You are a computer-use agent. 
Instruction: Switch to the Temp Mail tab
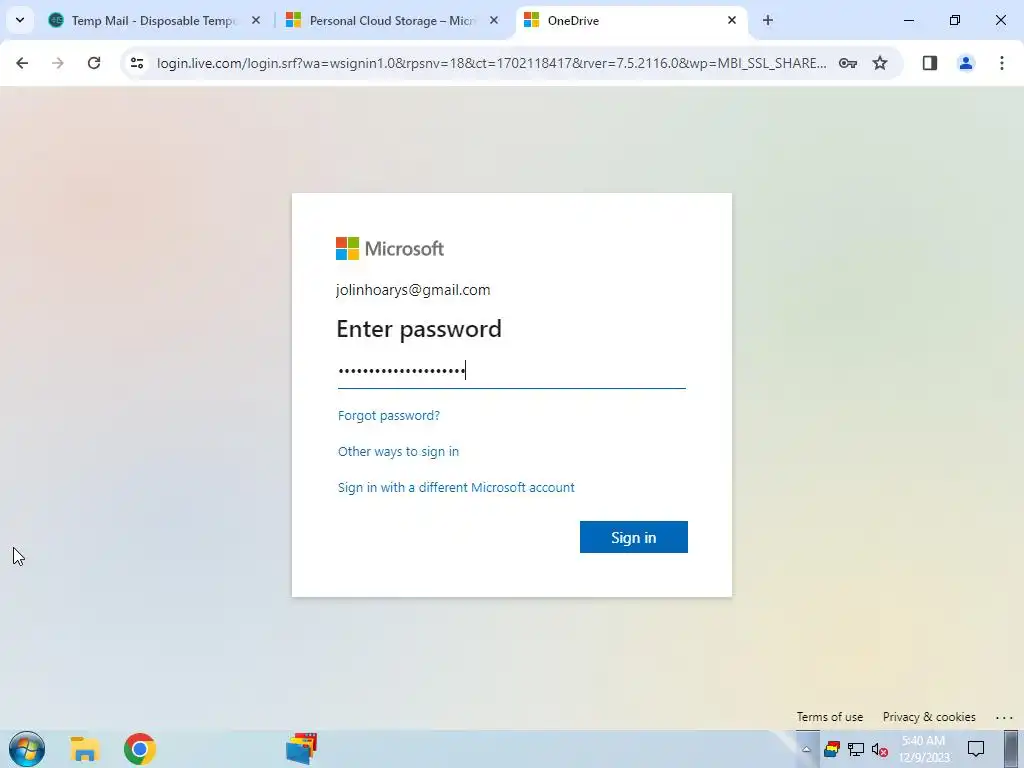152,21
